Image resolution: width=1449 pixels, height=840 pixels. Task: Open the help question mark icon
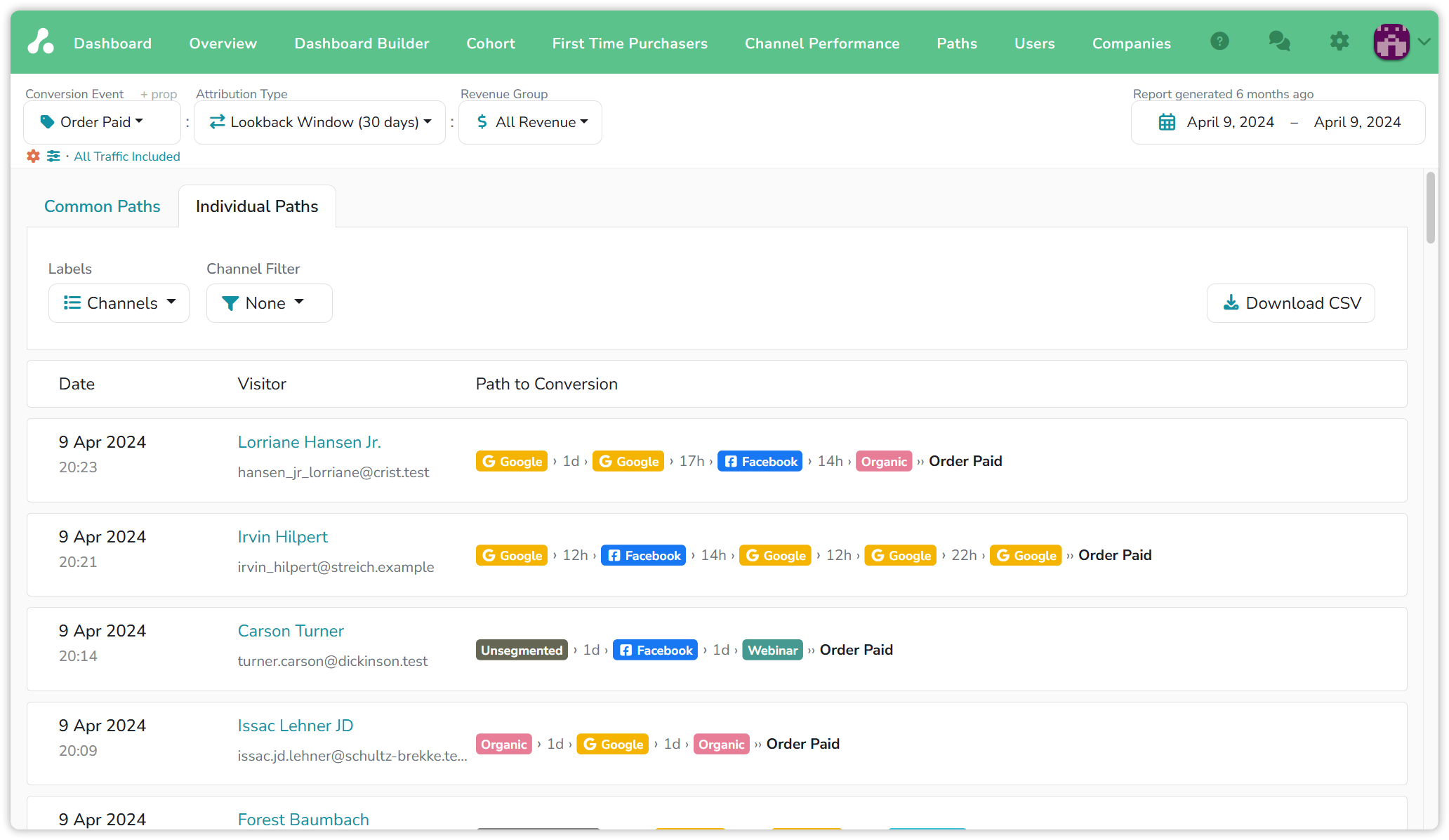point(1219,41)
